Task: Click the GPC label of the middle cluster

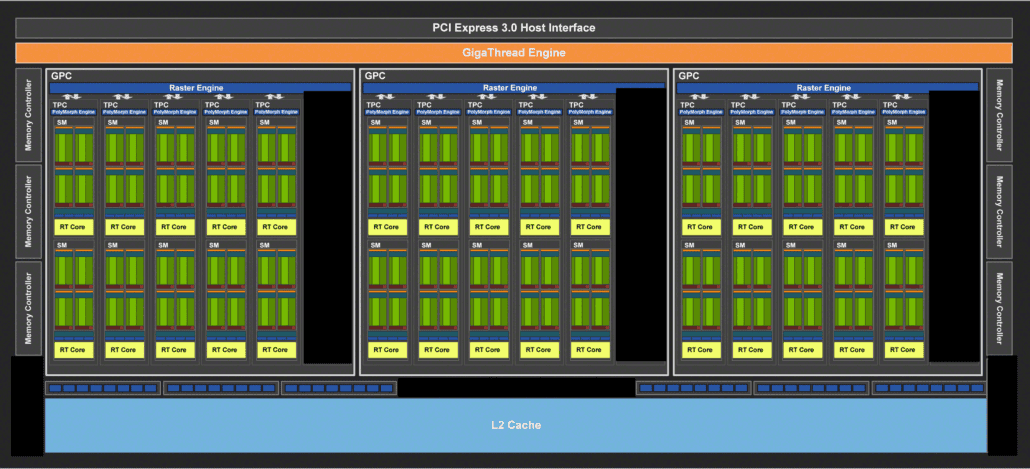Action: pyautogui.click(x=375, y=76)
